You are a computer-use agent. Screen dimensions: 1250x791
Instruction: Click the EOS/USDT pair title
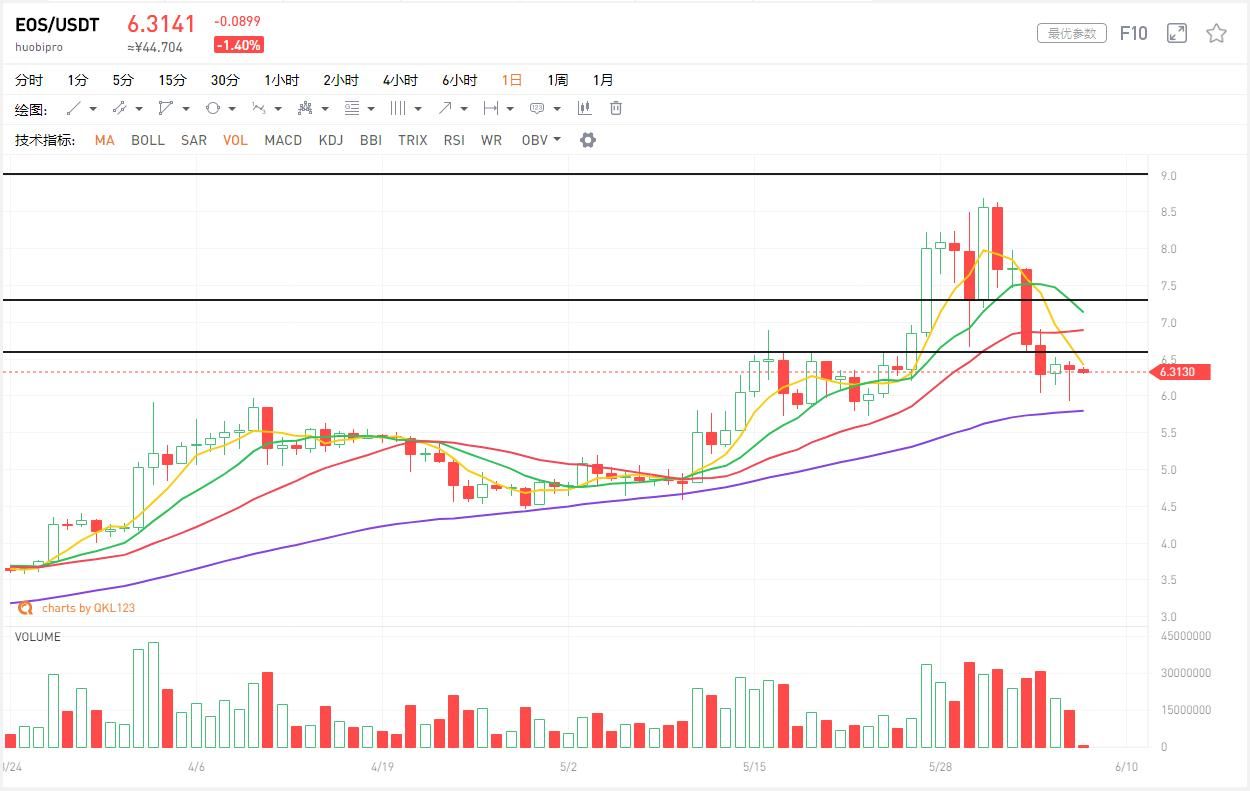57,25
